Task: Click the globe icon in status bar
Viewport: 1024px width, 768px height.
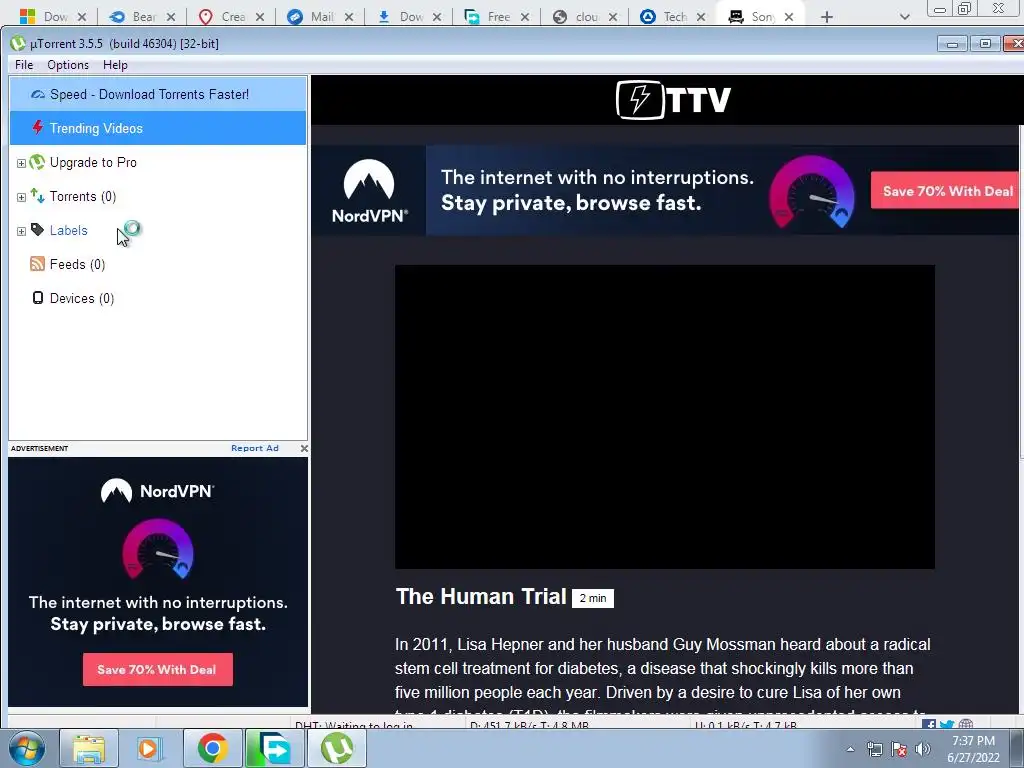Action: tap(966, 724)
